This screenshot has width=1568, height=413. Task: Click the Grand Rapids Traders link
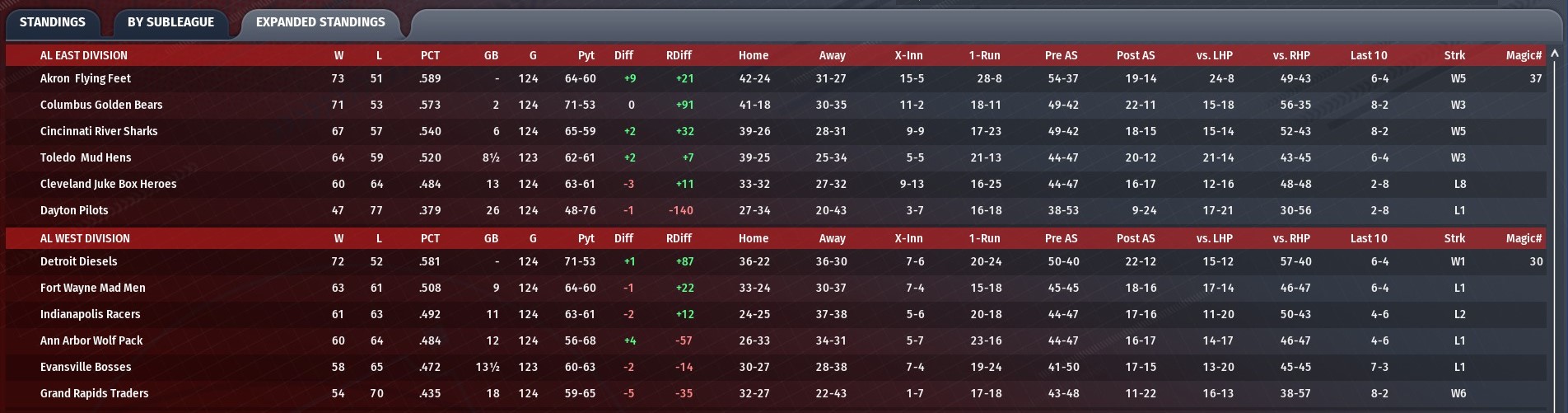pyautogui.click(x=94, y=393)
